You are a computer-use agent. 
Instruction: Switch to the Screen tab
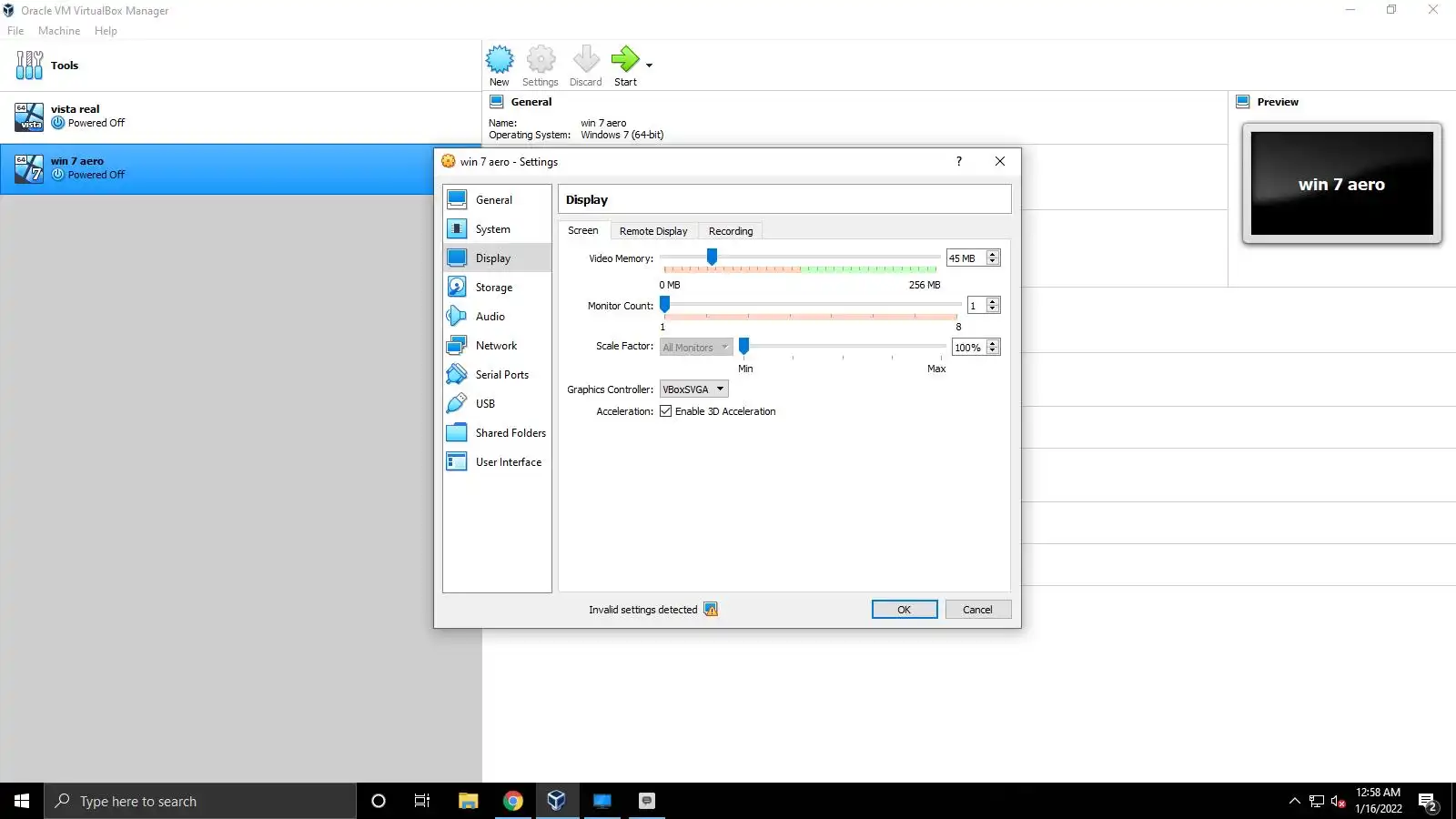pos(583,231)
